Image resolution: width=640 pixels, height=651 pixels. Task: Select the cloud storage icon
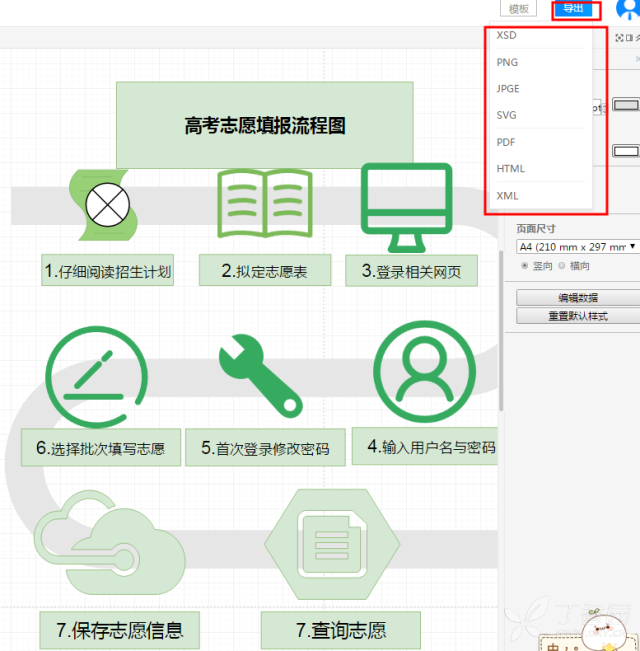pos(110,543)
